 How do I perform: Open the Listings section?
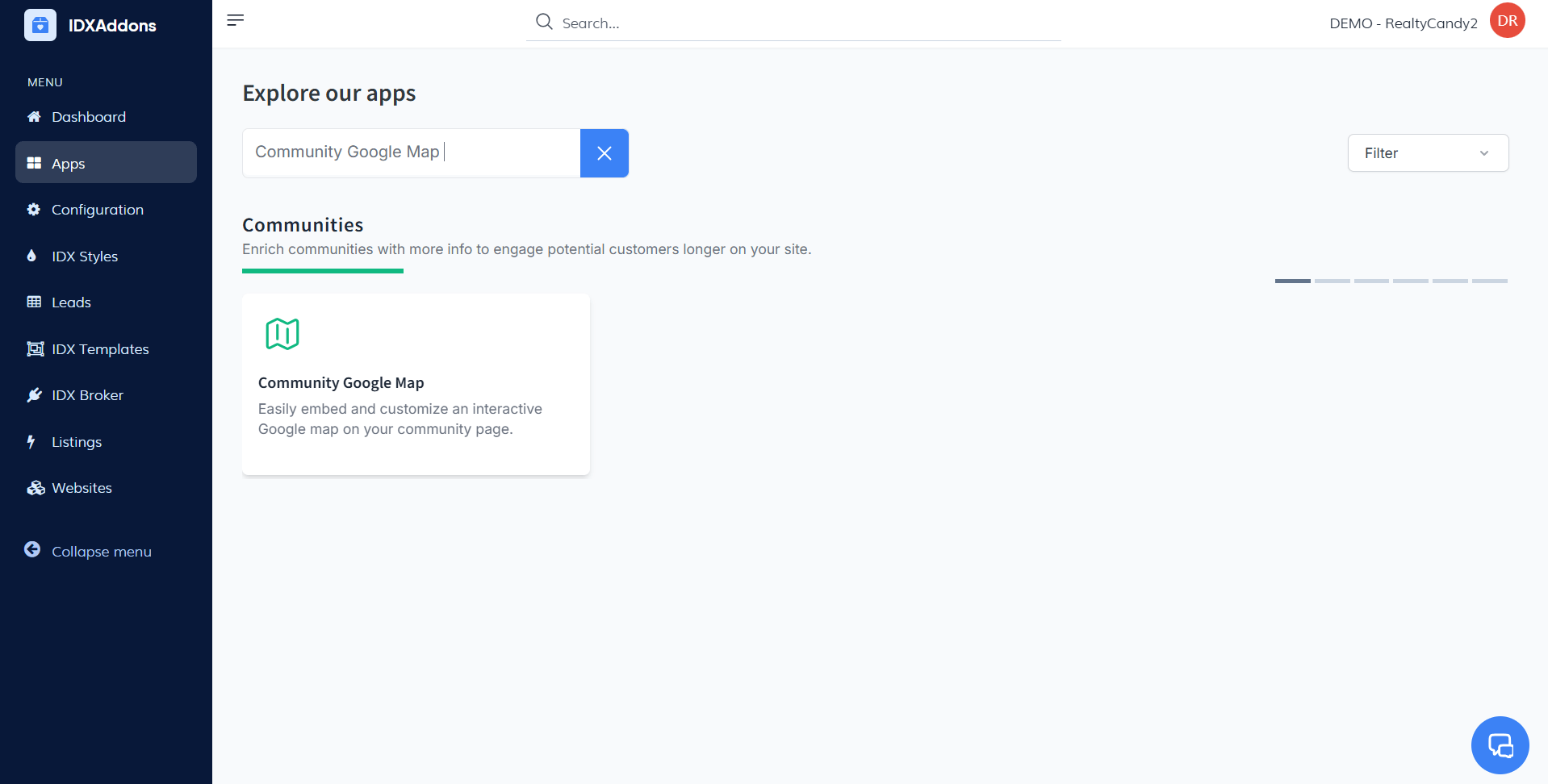[77, 442]
